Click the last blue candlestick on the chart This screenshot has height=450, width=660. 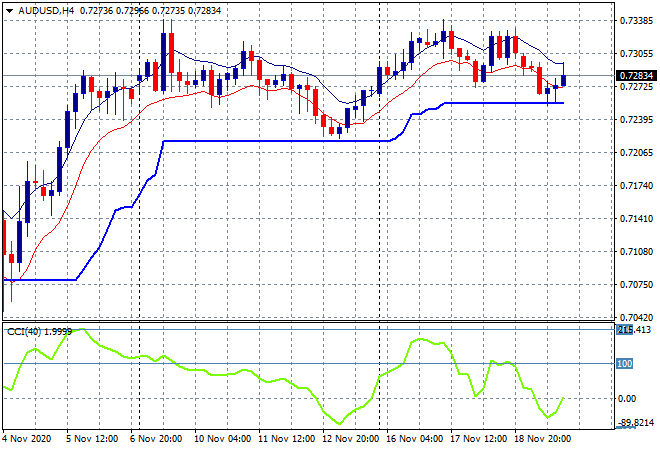(564, 80)
